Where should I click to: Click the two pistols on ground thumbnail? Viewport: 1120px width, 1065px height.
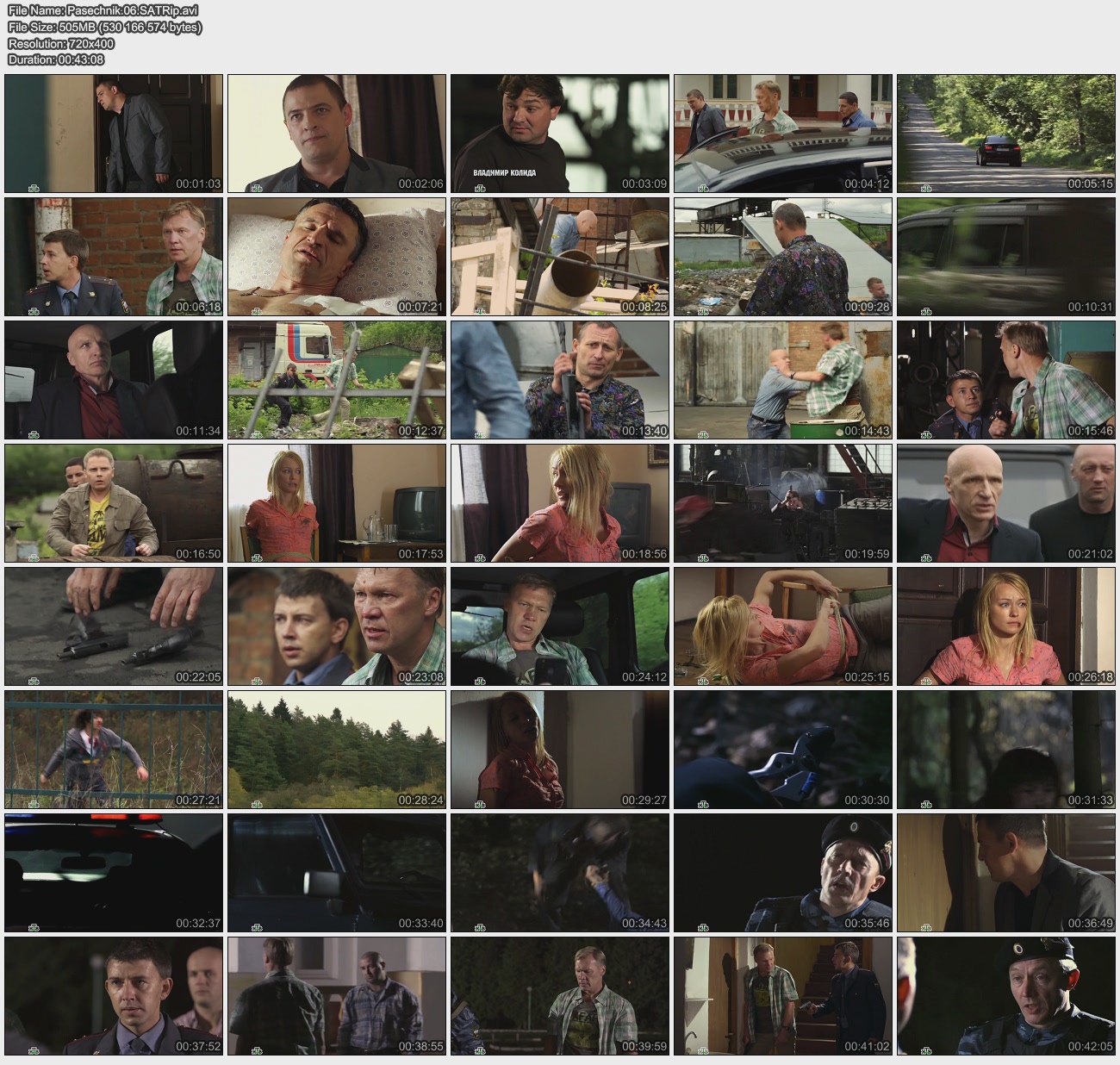coord(114,626)
